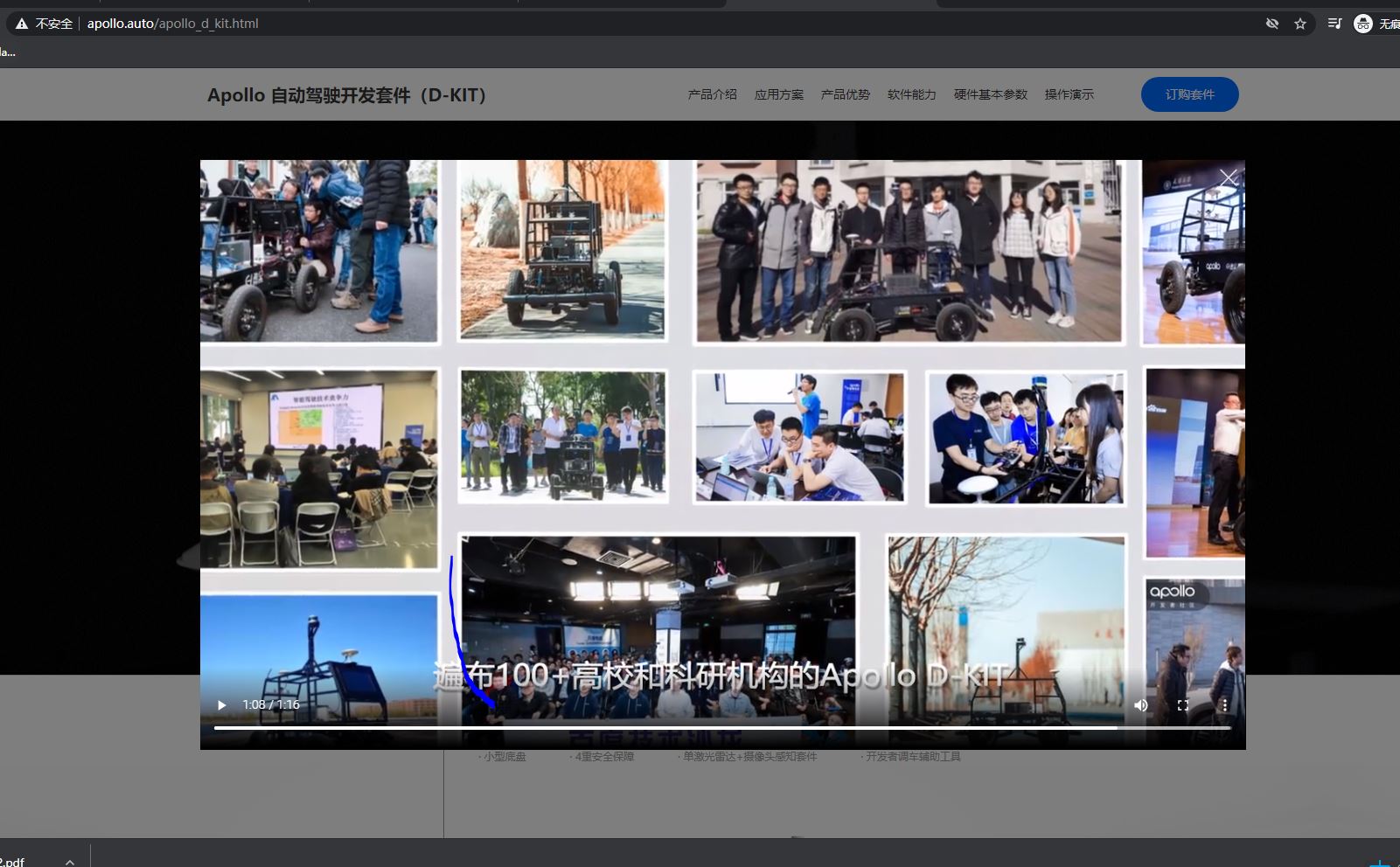The image size is (1400, 867).
Task: Switch the video to fullscreen
Action: pyautogui.click(x=1183, y=705)
